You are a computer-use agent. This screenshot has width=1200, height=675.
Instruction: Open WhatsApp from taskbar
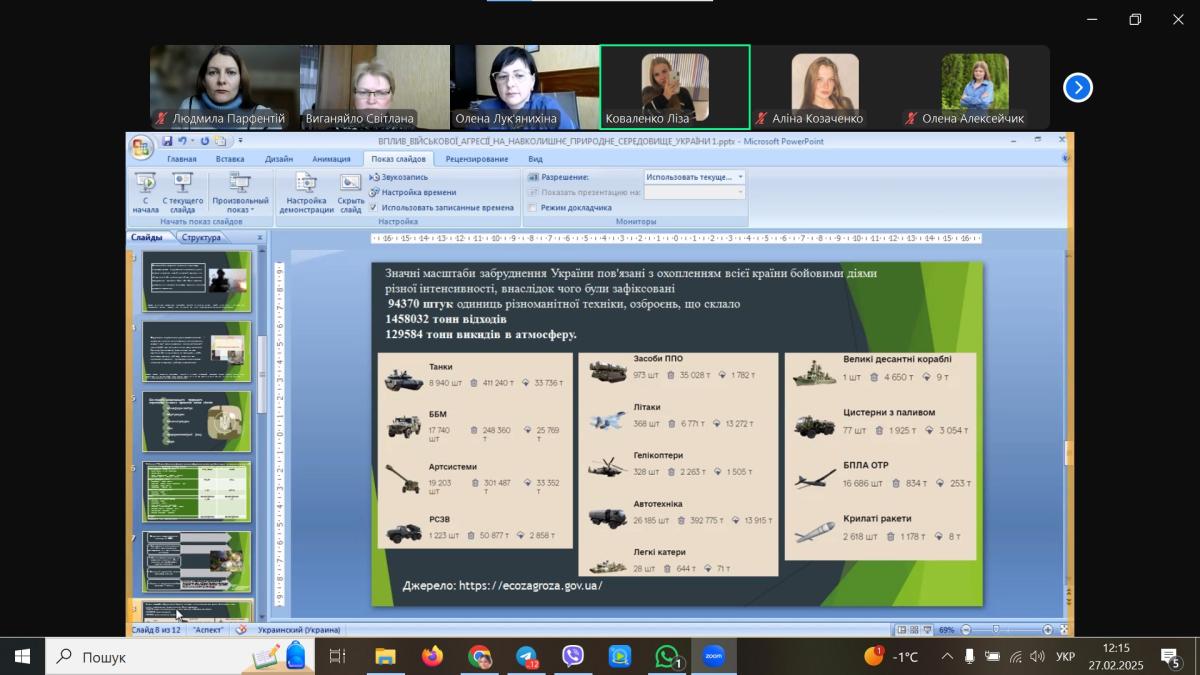point(667,657)
